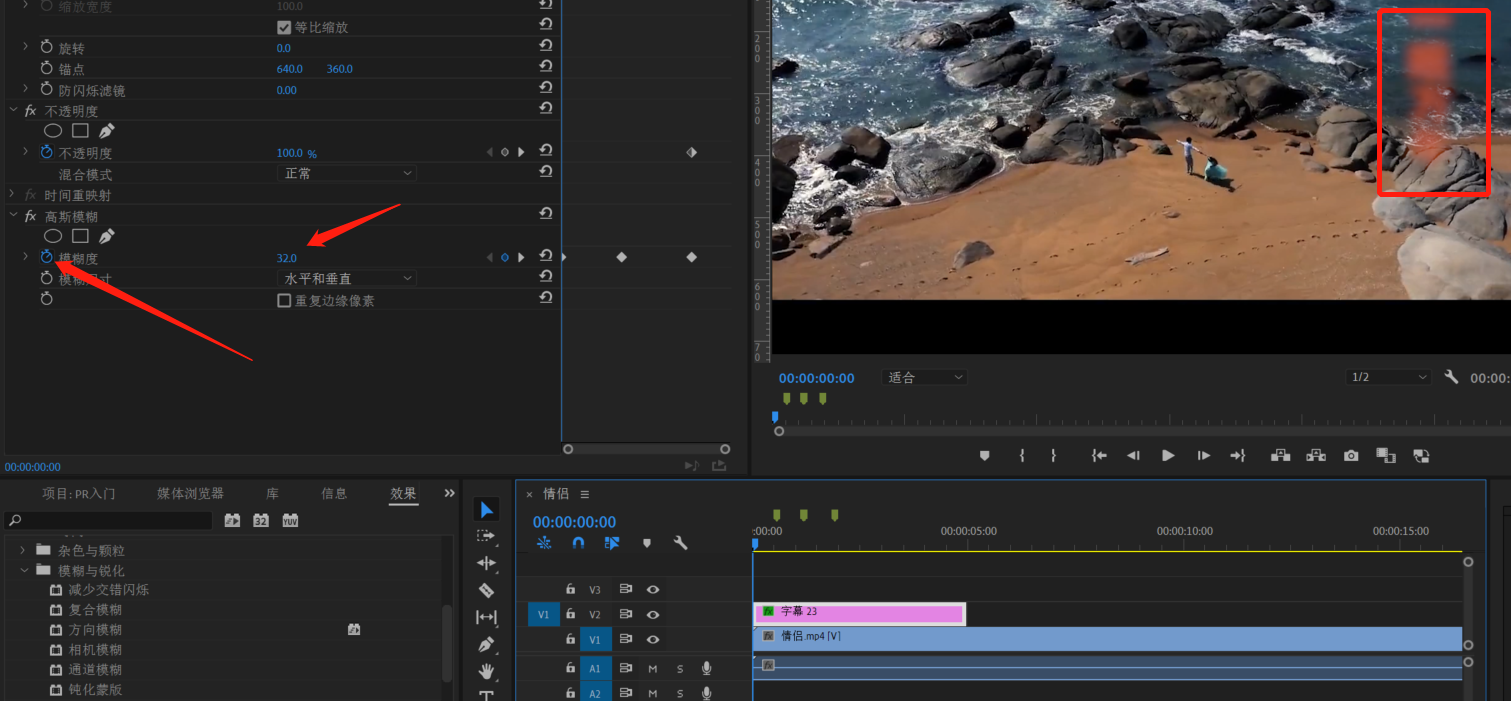Toggle animation stopwatch for 锚点
This screenshot has height=701, width=1511.
[46, 68]
